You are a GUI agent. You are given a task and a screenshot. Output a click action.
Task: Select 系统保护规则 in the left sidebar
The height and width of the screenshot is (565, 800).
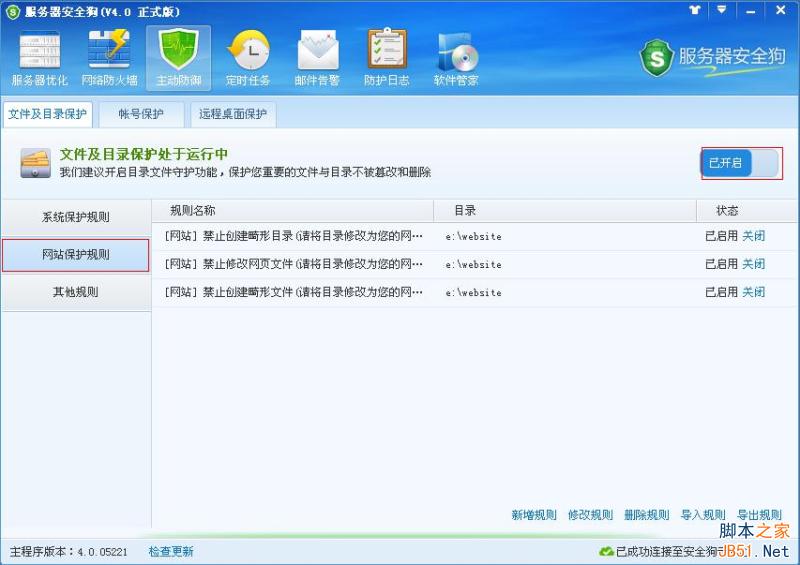click(x=76, y=217)
